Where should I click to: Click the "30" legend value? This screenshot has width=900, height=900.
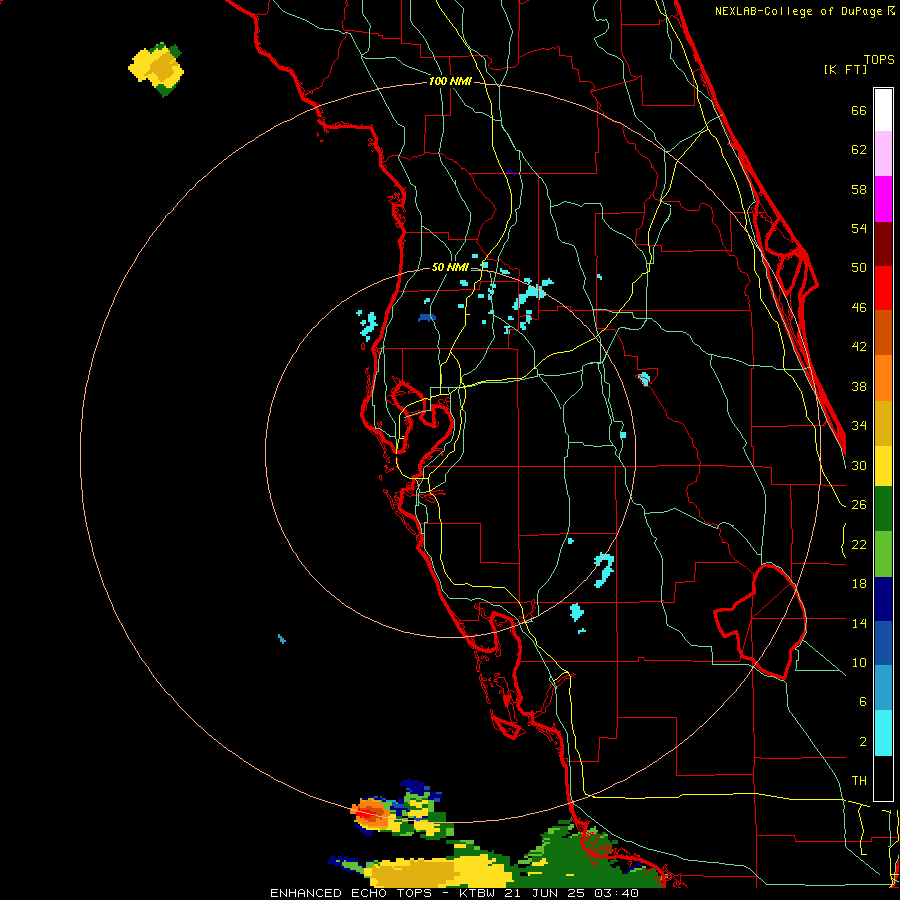pyautogui.click(x=859, y=465)
